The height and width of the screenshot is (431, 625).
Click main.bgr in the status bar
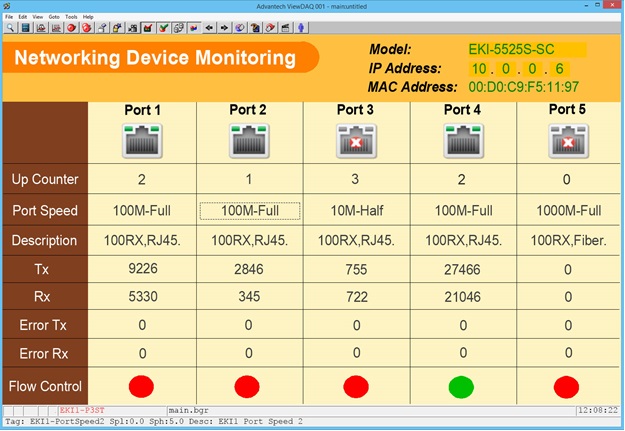point(188,410)
